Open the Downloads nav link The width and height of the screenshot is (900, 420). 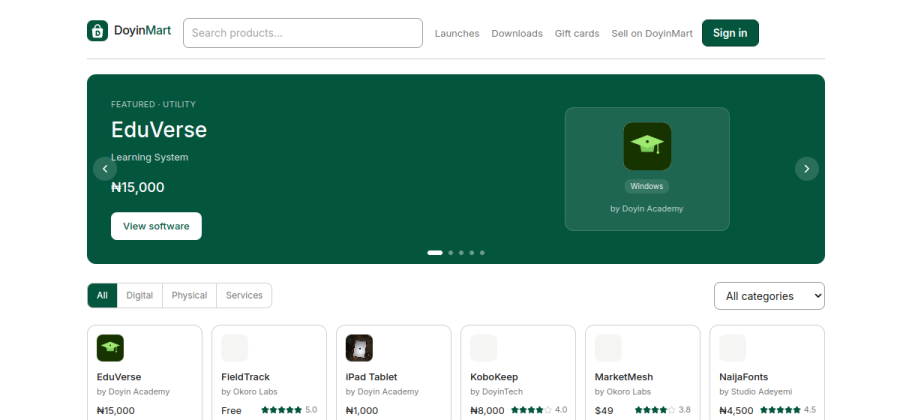click(517, 33)
